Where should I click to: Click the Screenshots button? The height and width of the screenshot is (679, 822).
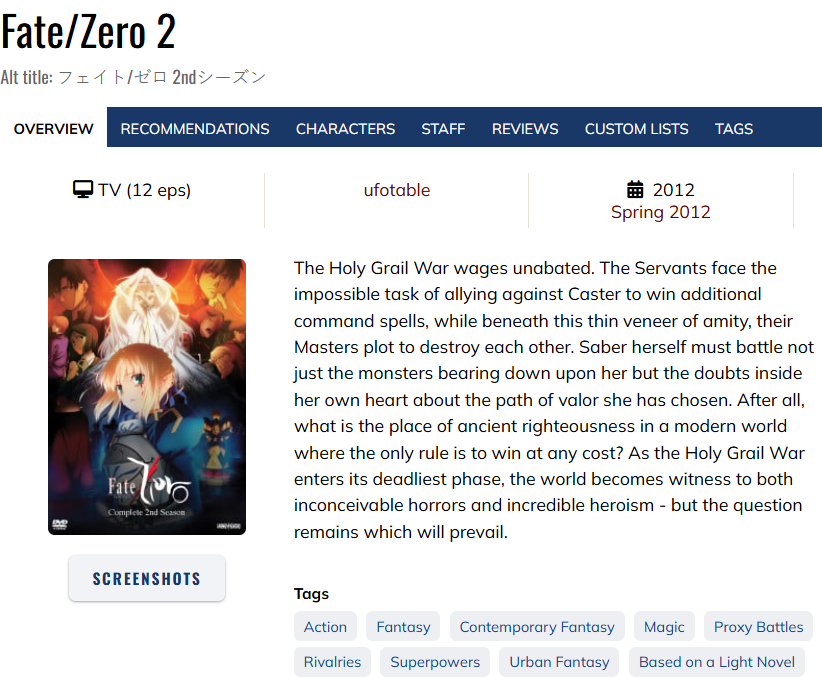click(147, 578)
